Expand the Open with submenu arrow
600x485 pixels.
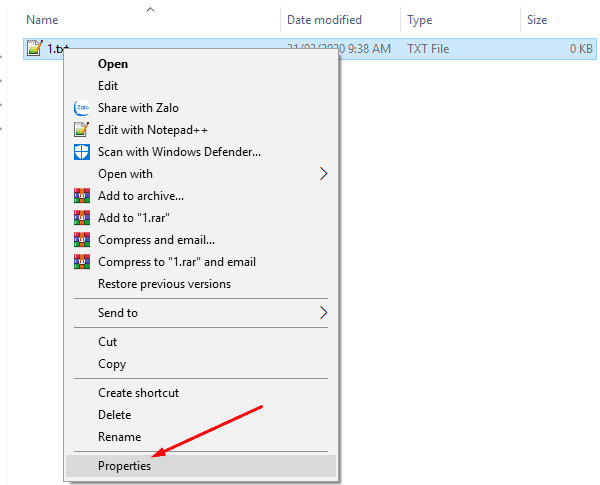(x=323, y=174)
